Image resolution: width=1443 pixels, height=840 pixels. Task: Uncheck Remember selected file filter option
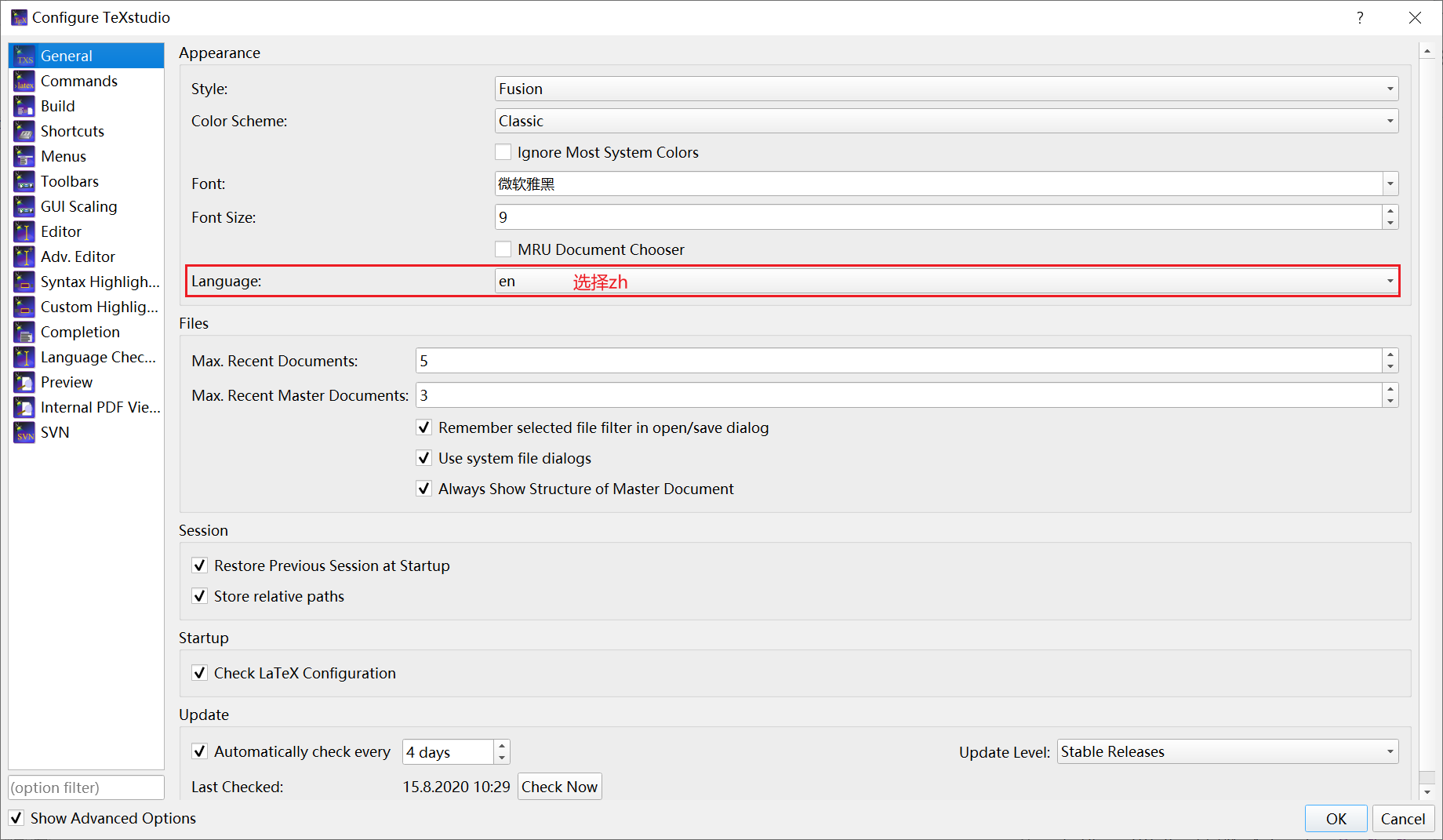click(424, 427)
